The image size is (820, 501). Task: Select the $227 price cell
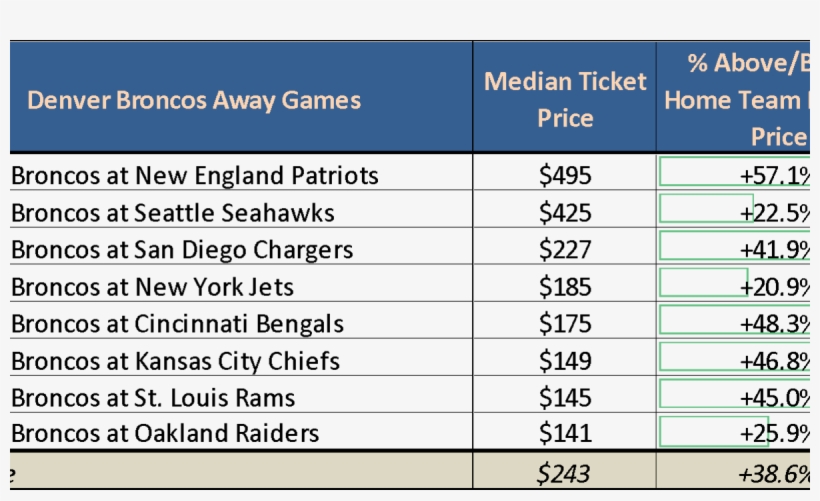pyautogui.click(x=565, y=250)
